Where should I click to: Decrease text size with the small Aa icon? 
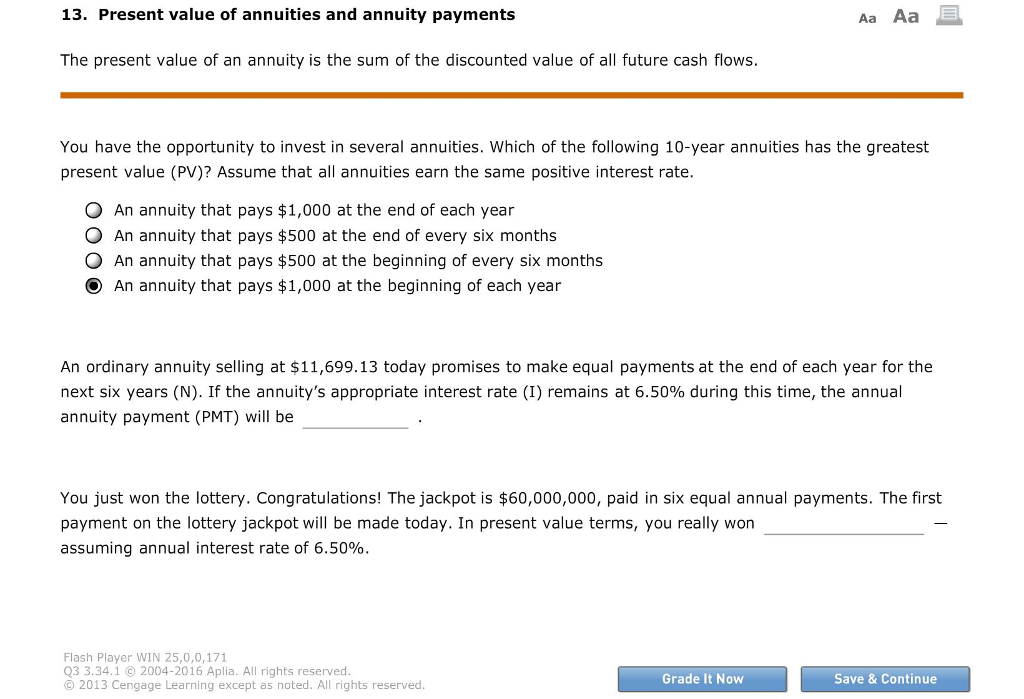(x=866, y=17)
